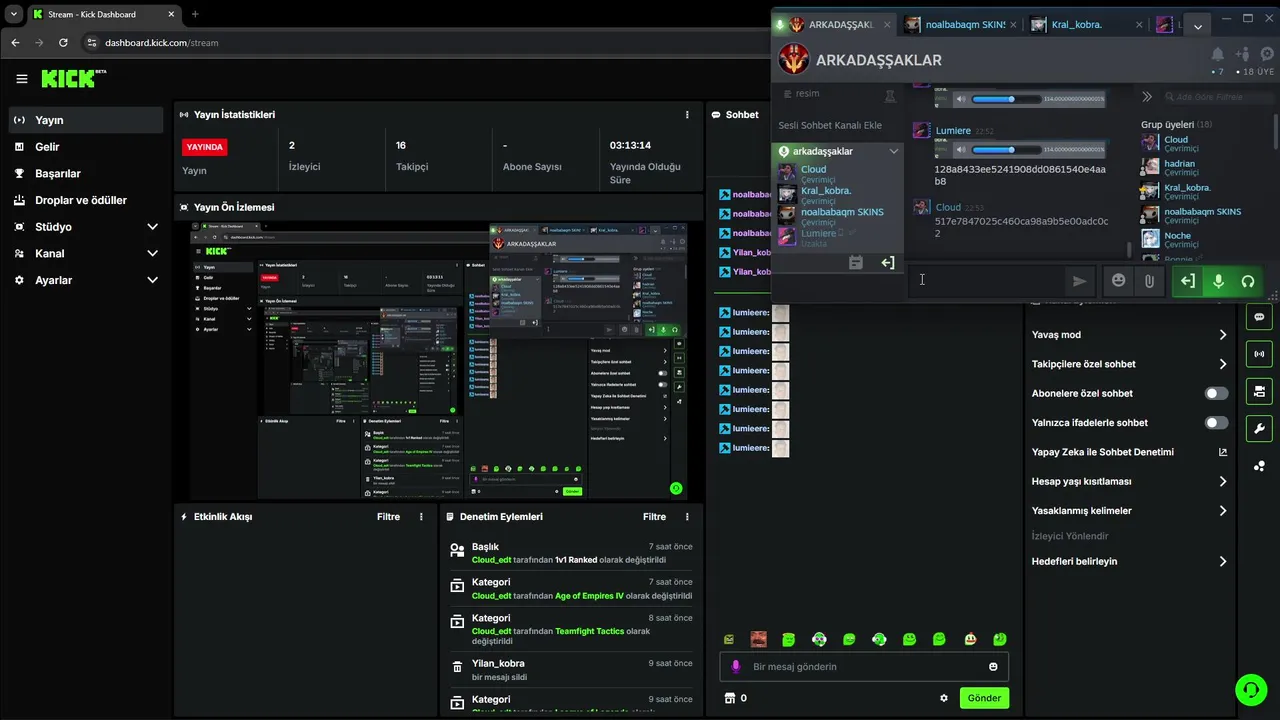Open the Etkinlik Akışı Filtre
The width and height of the screenshot is (1280, 720).
pyautogui.click(x=388, y=517)
